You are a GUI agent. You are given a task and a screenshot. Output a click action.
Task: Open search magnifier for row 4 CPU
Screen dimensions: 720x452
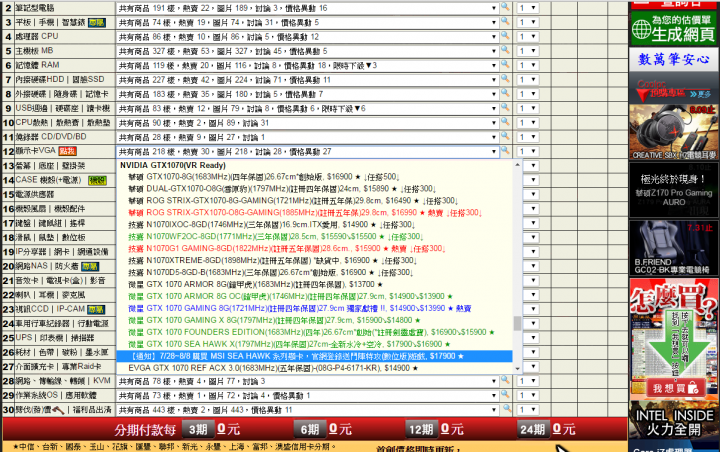(x=505, y=36)
